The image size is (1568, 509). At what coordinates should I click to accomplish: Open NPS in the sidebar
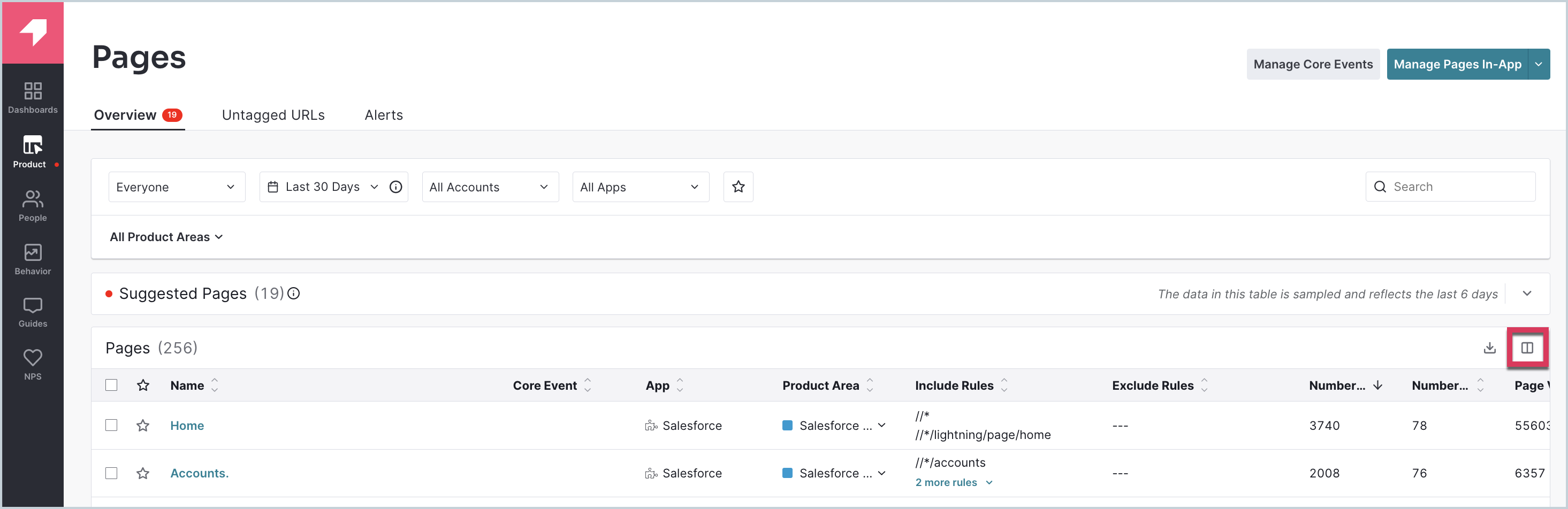click(x=33, y=365)
